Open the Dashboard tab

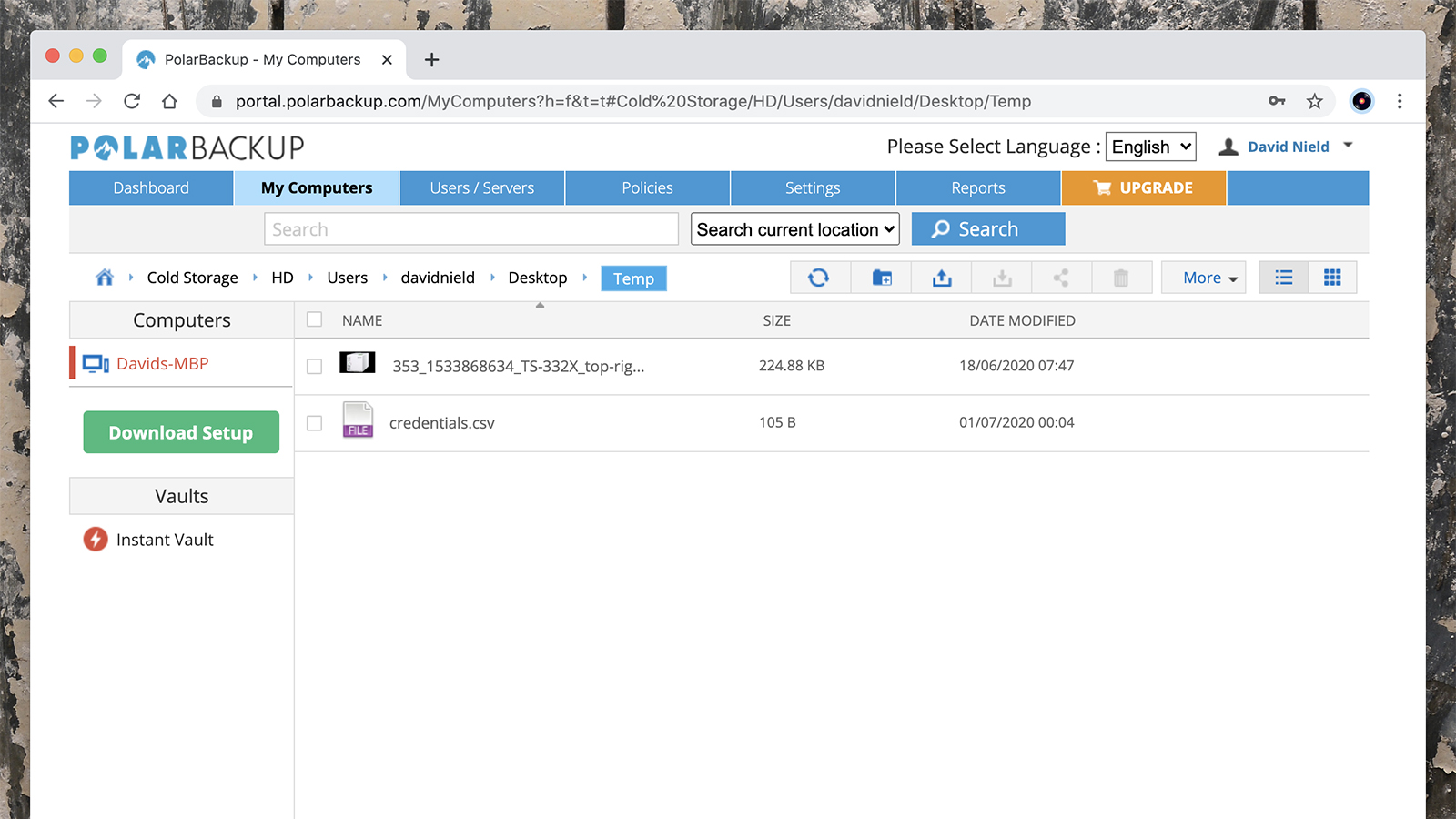click(151, 187)
